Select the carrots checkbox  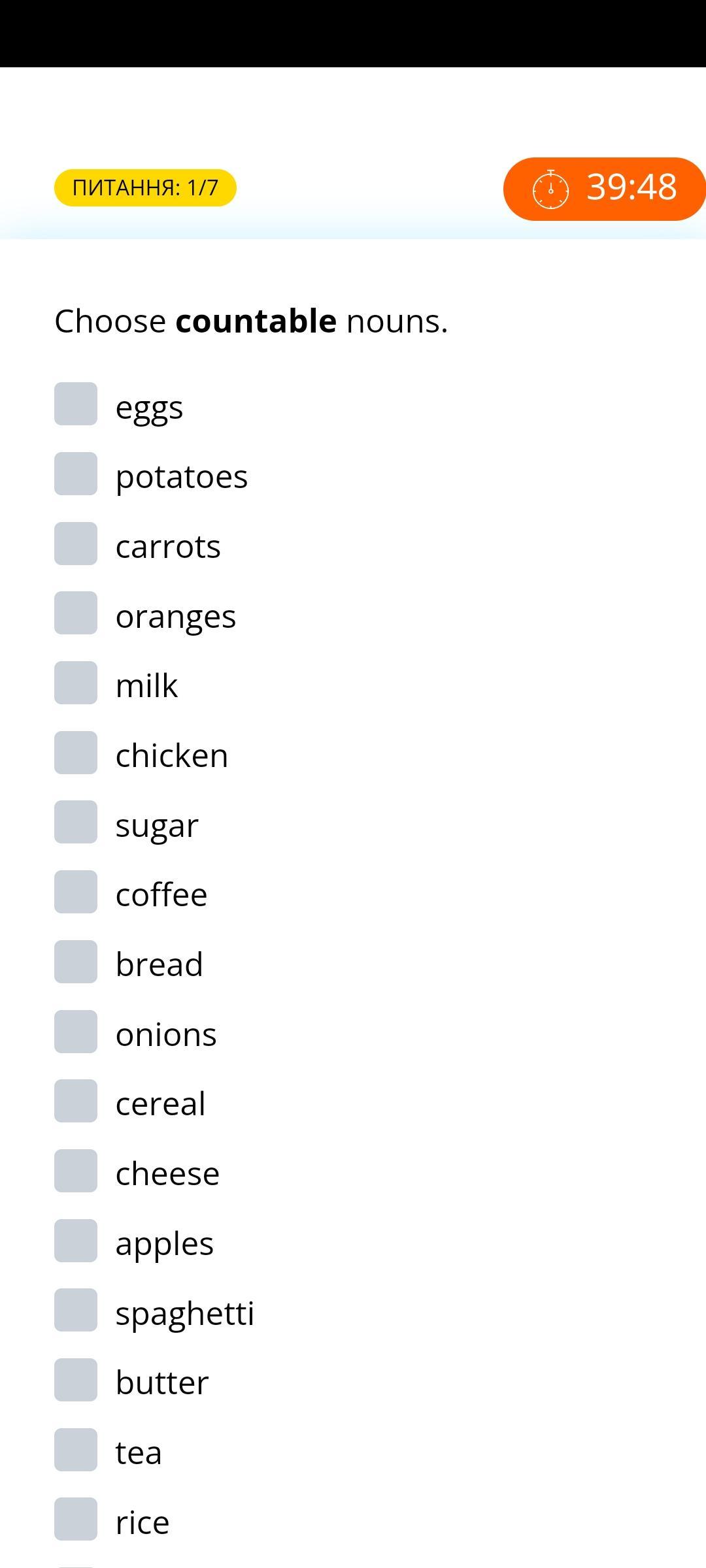point(76,544)
